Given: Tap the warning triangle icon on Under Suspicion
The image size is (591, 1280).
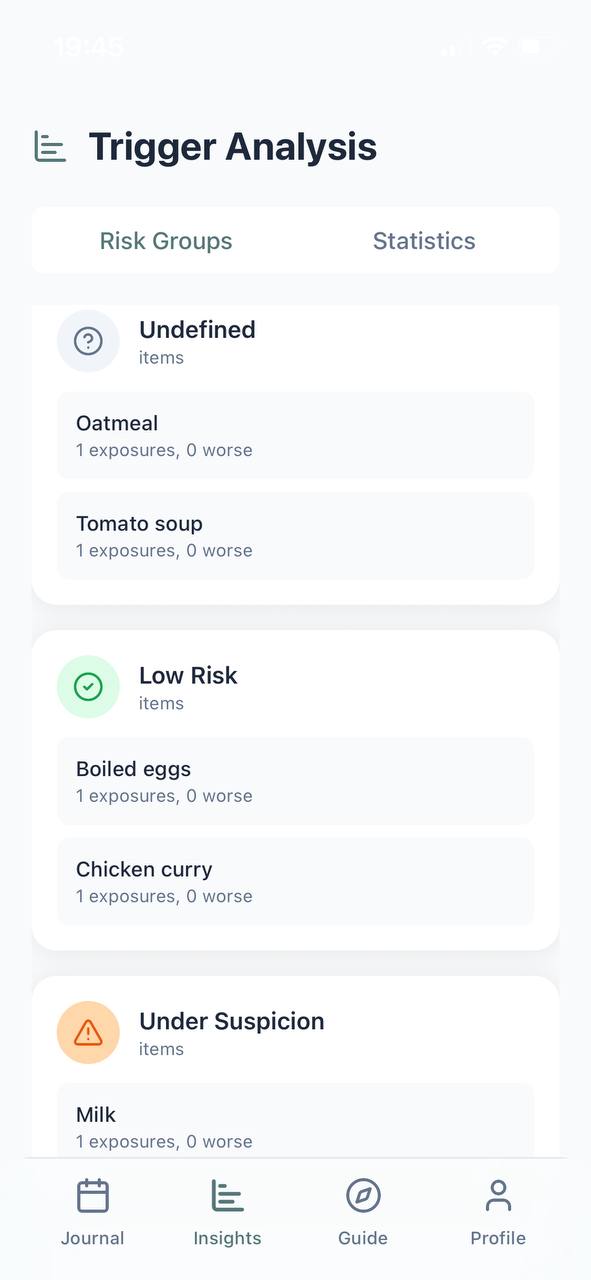Looking at the screenshot, I should 88,1032.
